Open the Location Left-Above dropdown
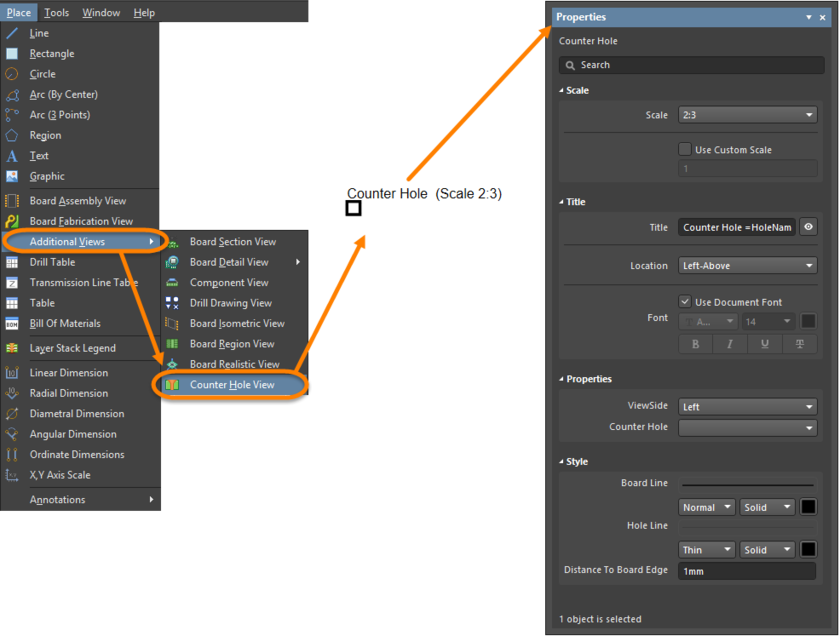 pos(747,266)
